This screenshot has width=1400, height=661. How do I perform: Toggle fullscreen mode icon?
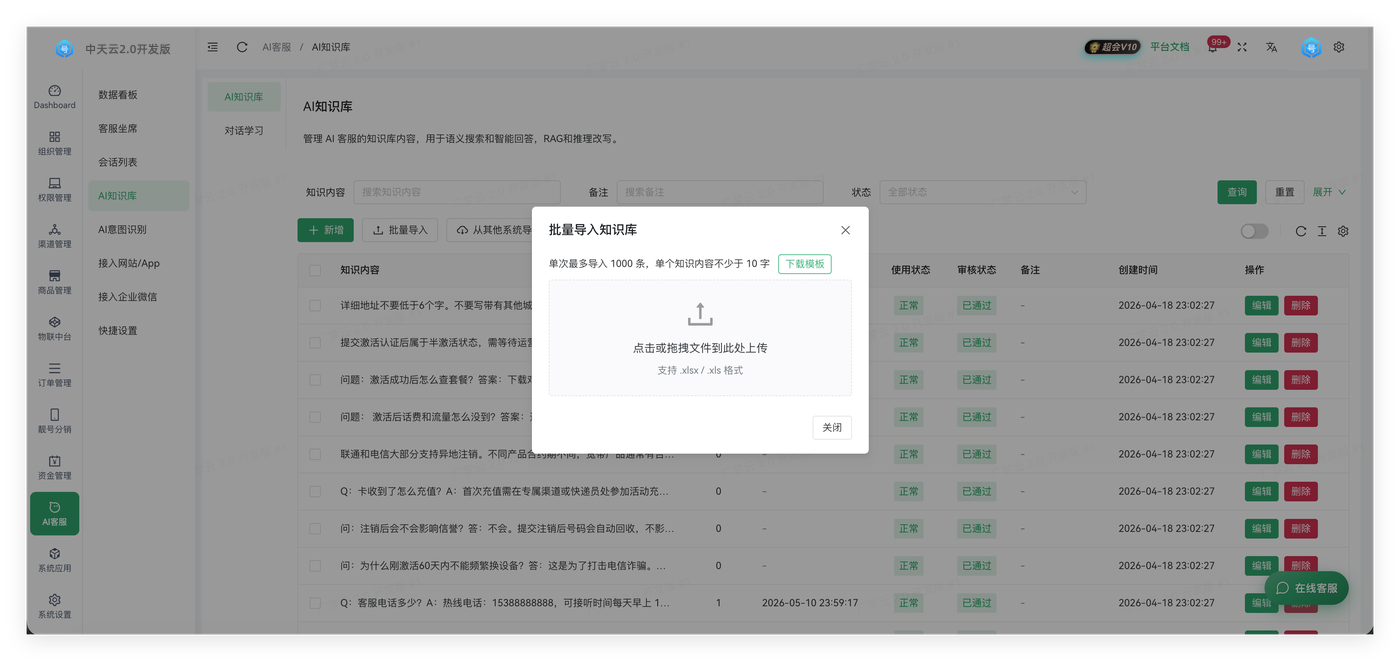tap(1242, 47)
